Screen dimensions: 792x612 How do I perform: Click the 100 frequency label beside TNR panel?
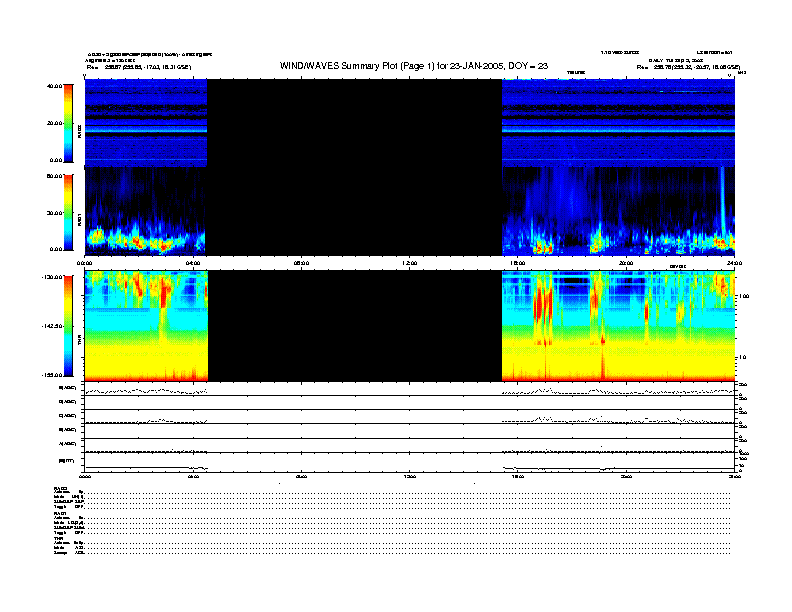tap(744, 296)
